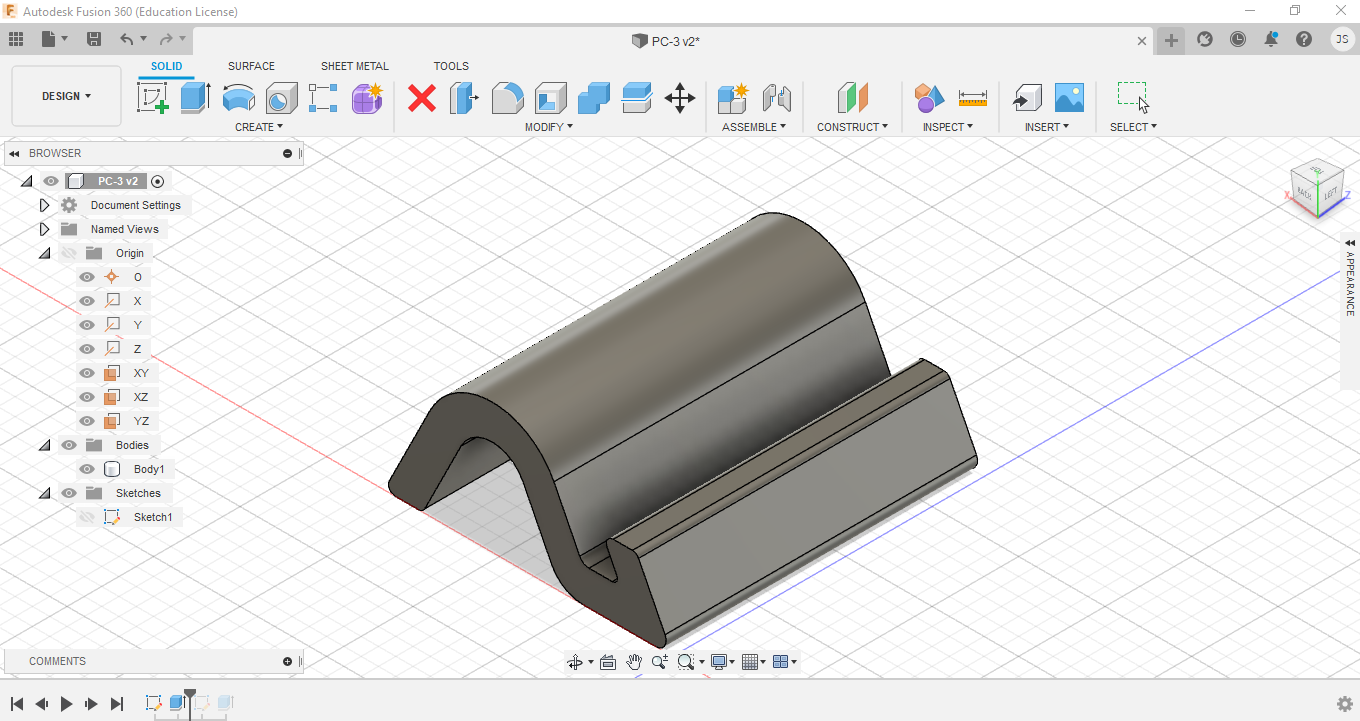Viewport: 1360px width, 721px height.
Task: Open the Rectangular Pattern tool
Action: tap(324, 98)
